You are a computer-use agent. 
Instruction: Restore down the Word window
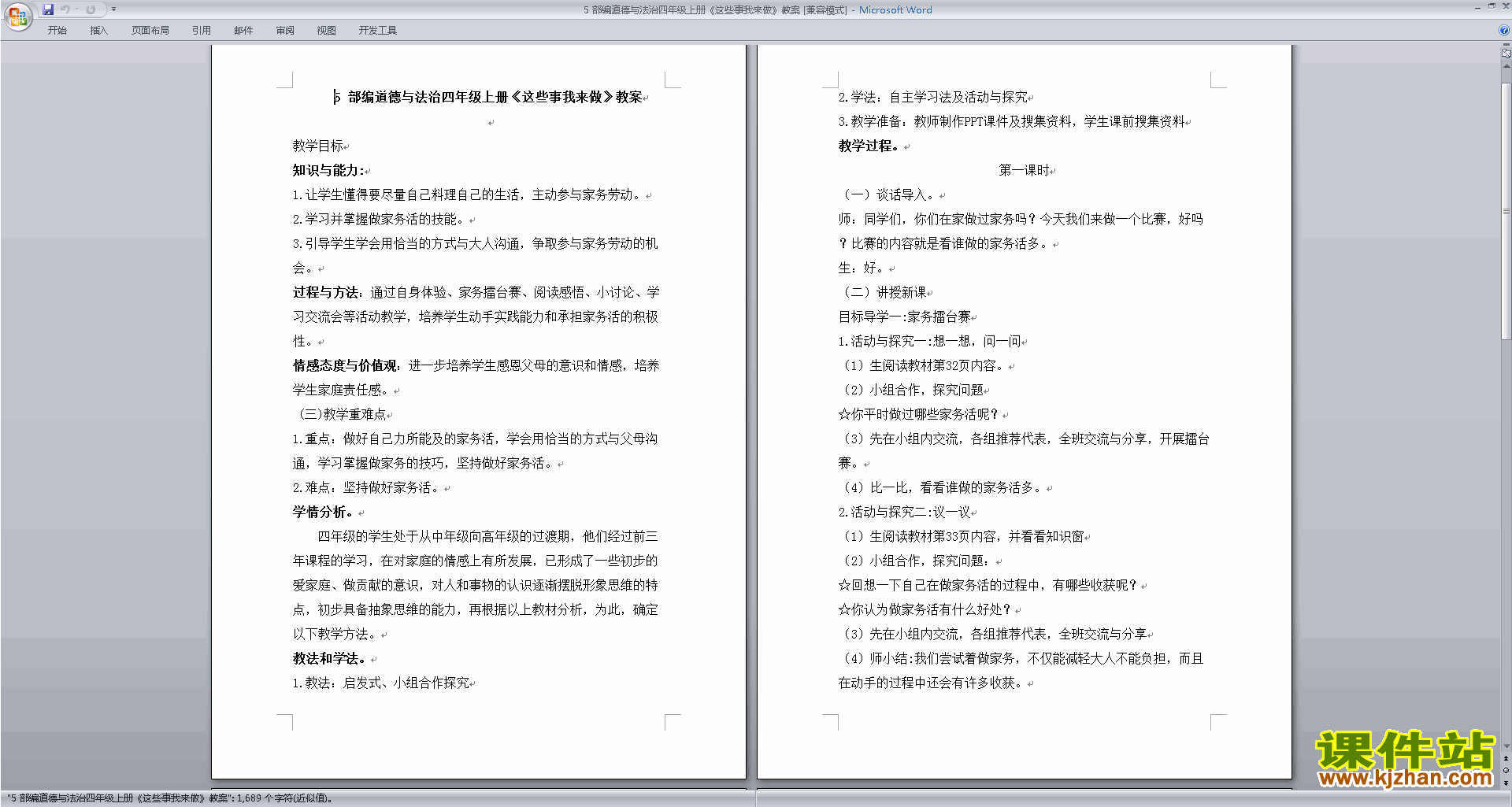pyautogui.click(x=1492, y=6)
